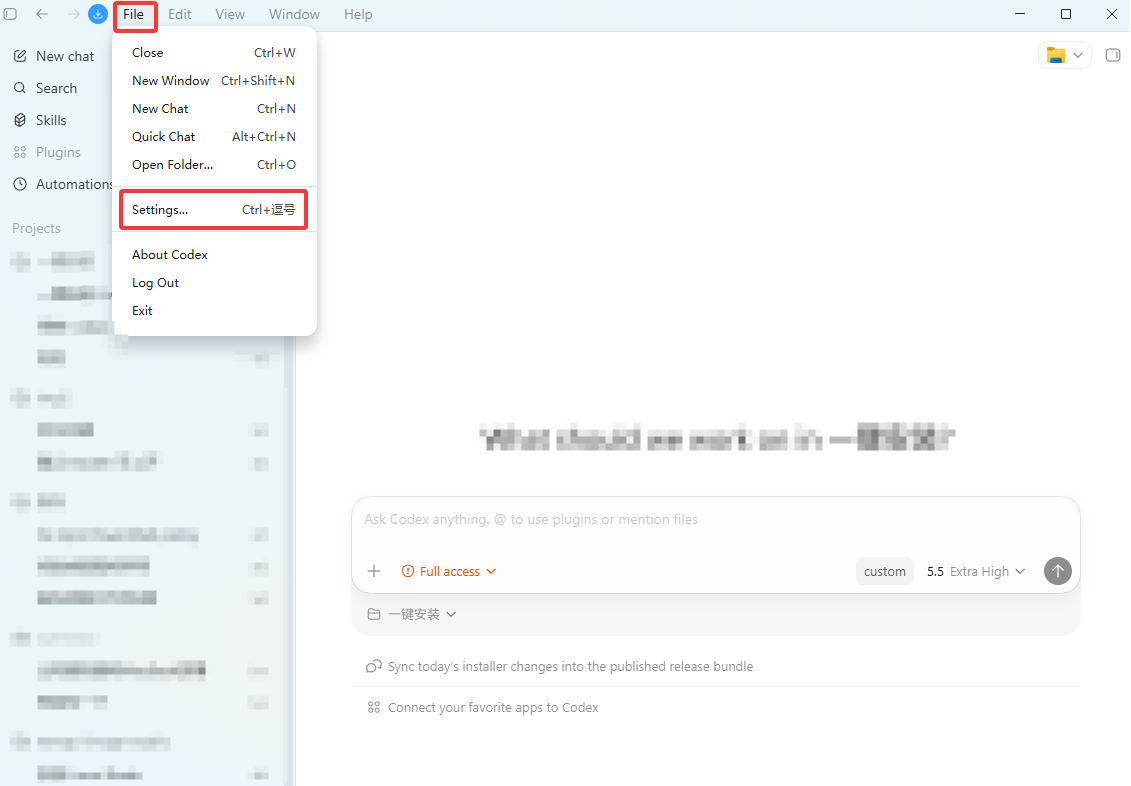
Task: Send message with the up-arrow button
Action: pos(1057,571)
